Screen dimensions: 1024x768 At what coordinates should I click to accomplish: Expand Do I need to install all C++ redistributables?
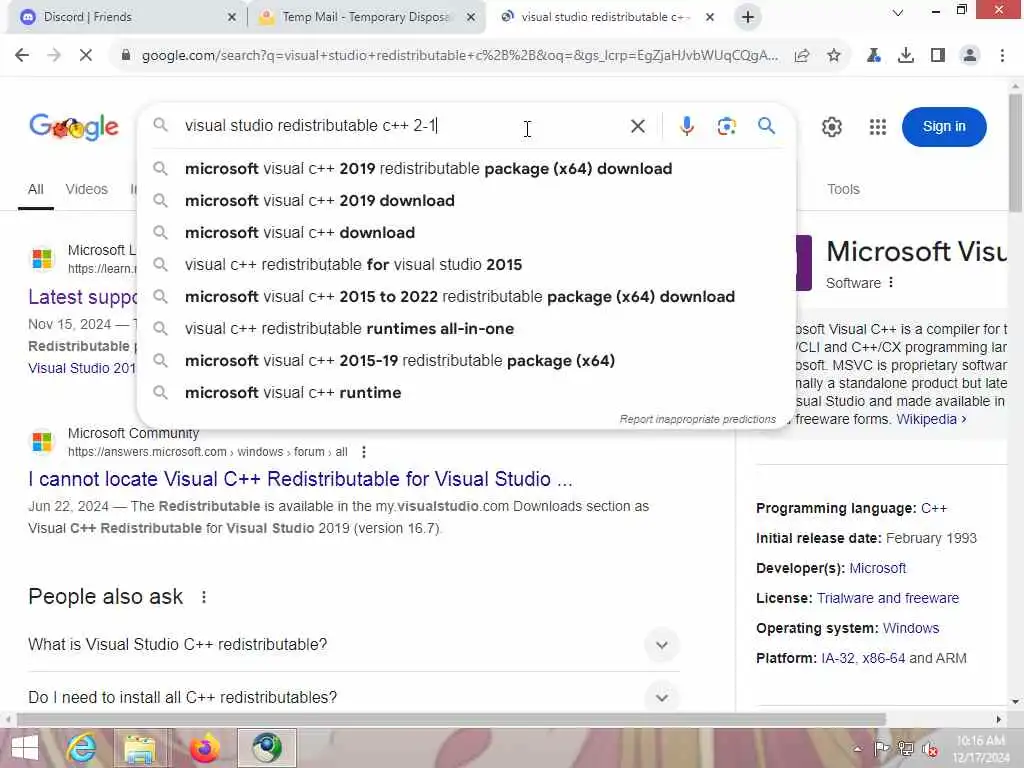coord(353,697)
